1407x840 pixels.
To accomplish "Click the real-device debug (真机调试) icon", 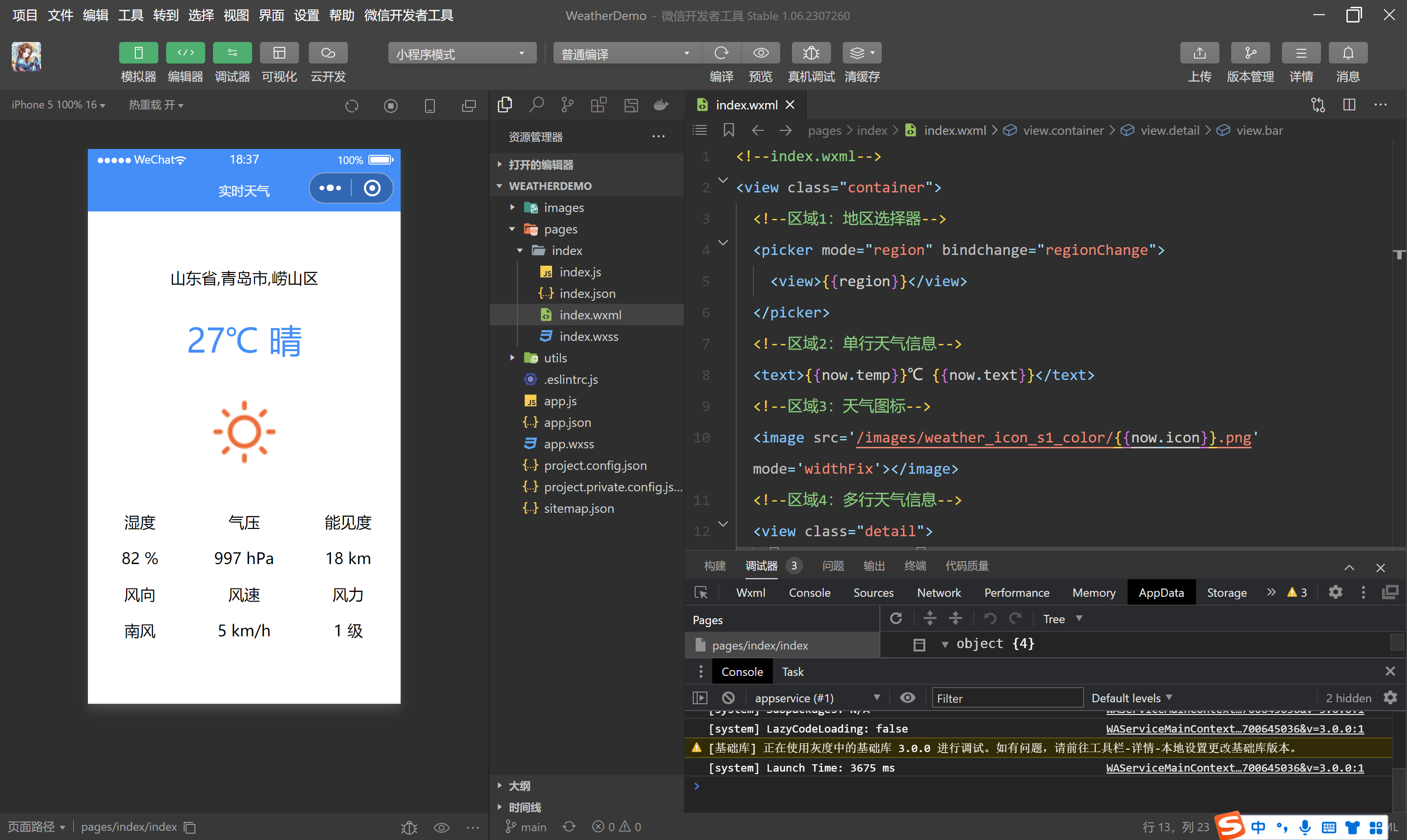I will pos(811,53).
